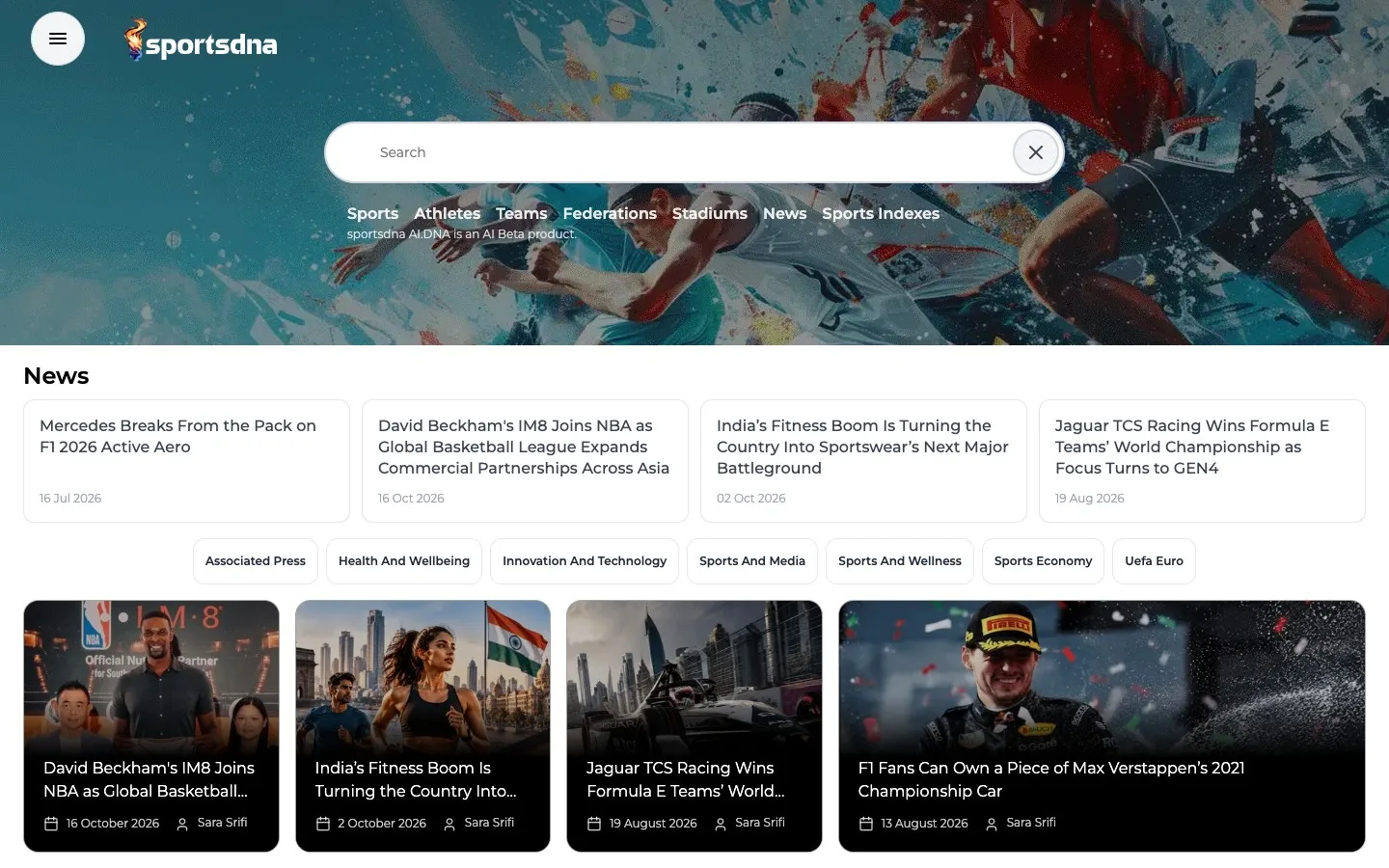Select the Sports And Wellness tag
Viewport: 1389px width, 868px height.
pyautogui.click(x=900, y=561)
